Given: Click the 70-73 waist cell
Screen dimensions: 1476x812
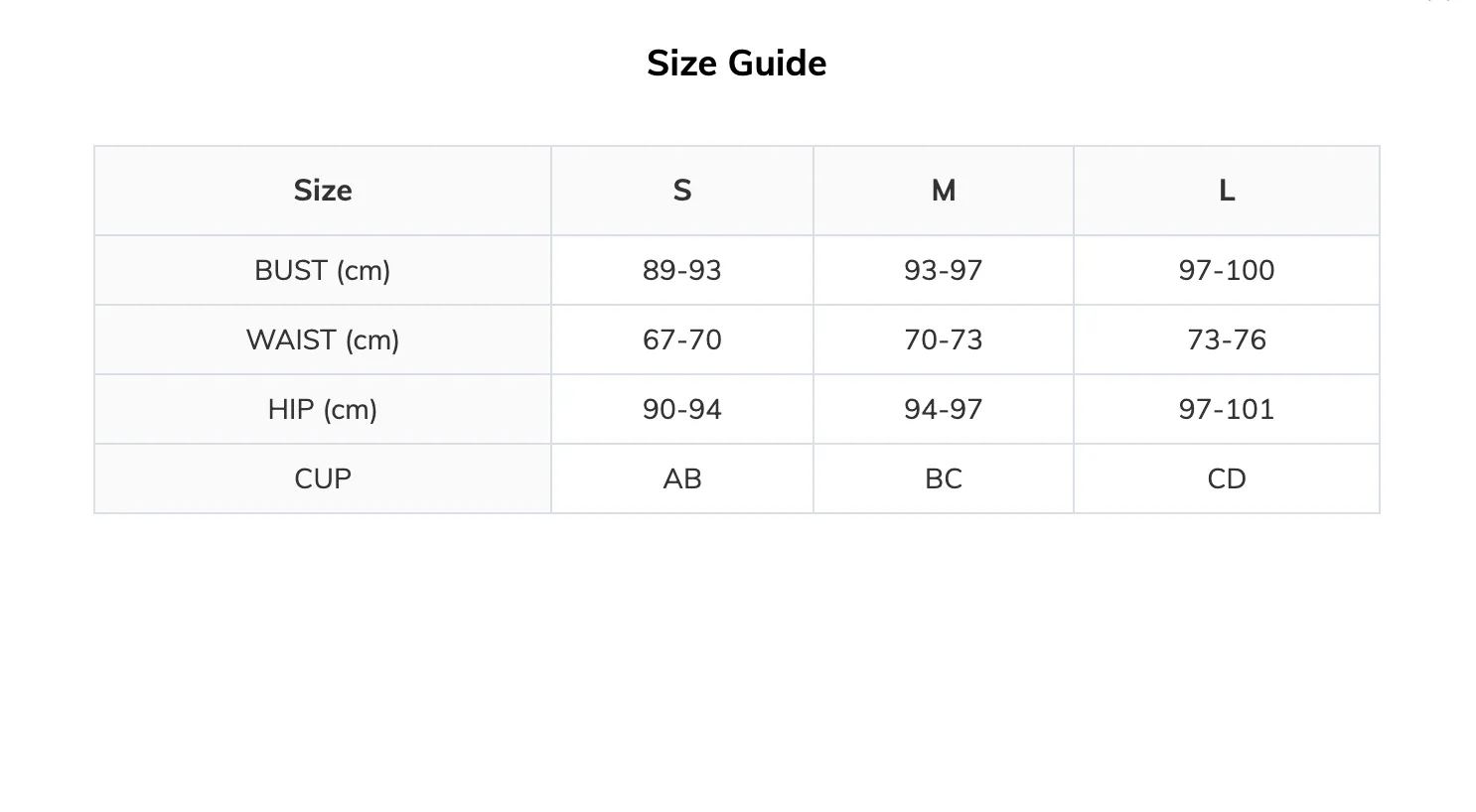Looking at the screenshot, I should (944, 339).
